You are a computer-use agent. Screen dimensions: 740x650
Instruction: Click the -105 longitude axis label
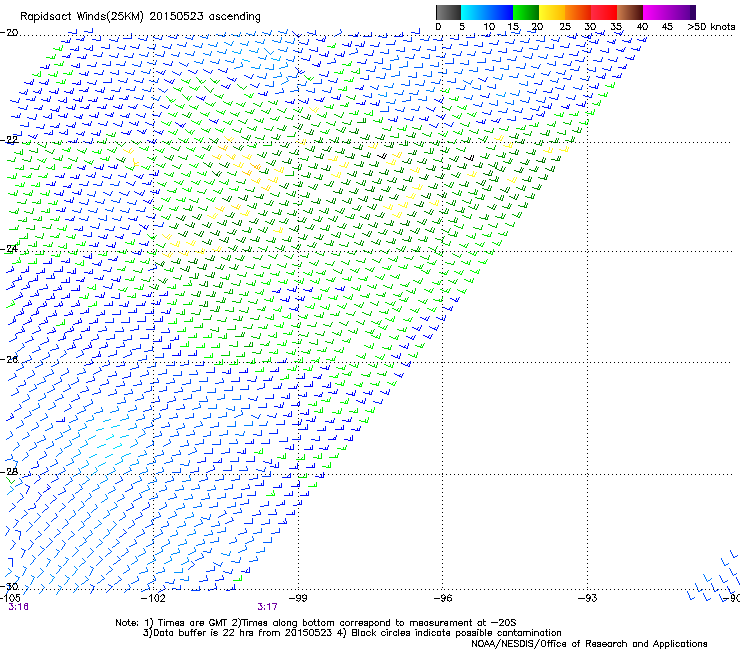coord(10,598)
